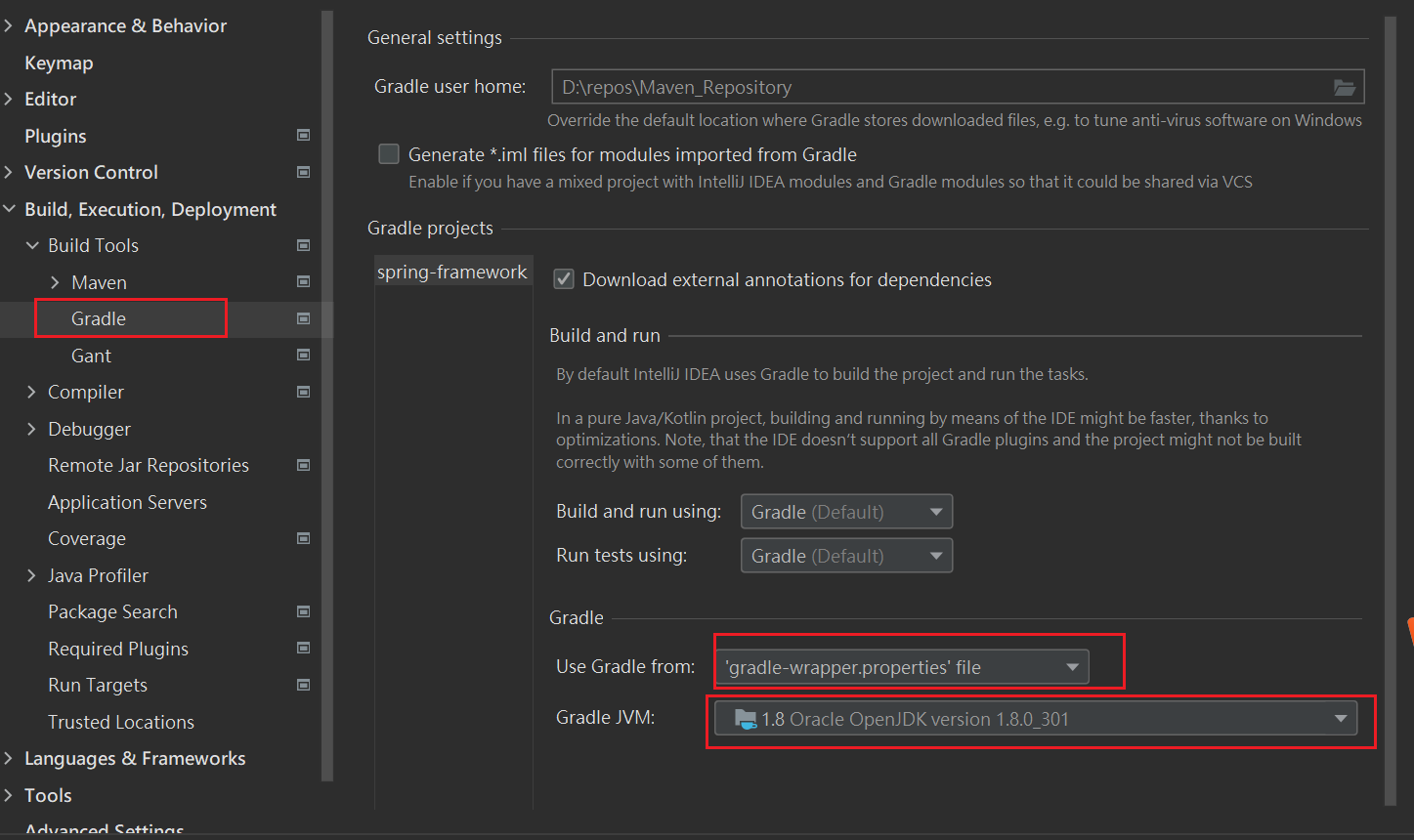Uncheck Download external annotations for dependencies
Image resolution: width=1414 pixels, height=840 pixels.
564,279
